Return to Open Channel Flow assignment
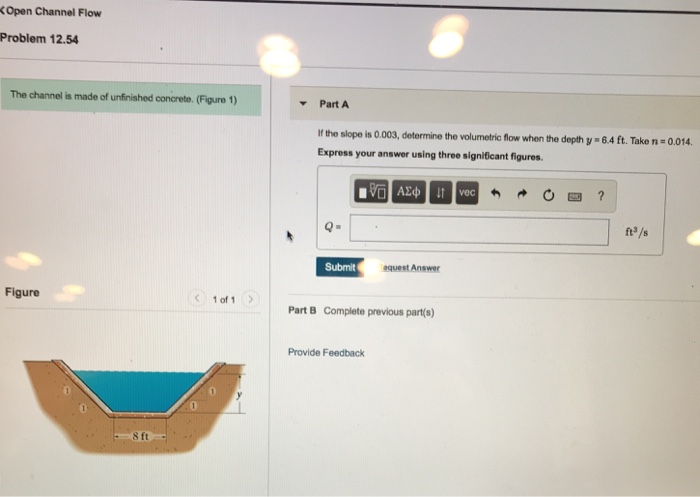 coord(51,12)
